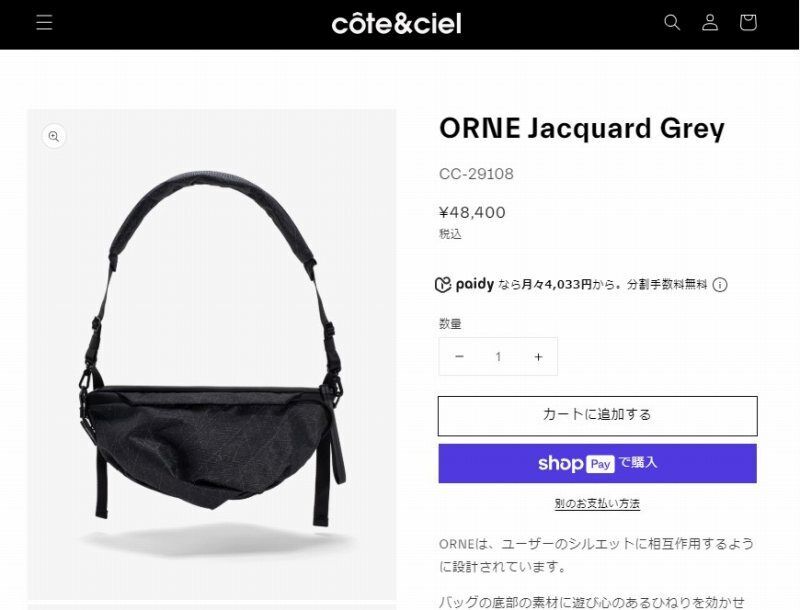Increase quantity with plus button
800x610 pixels.
coord(538,357)
